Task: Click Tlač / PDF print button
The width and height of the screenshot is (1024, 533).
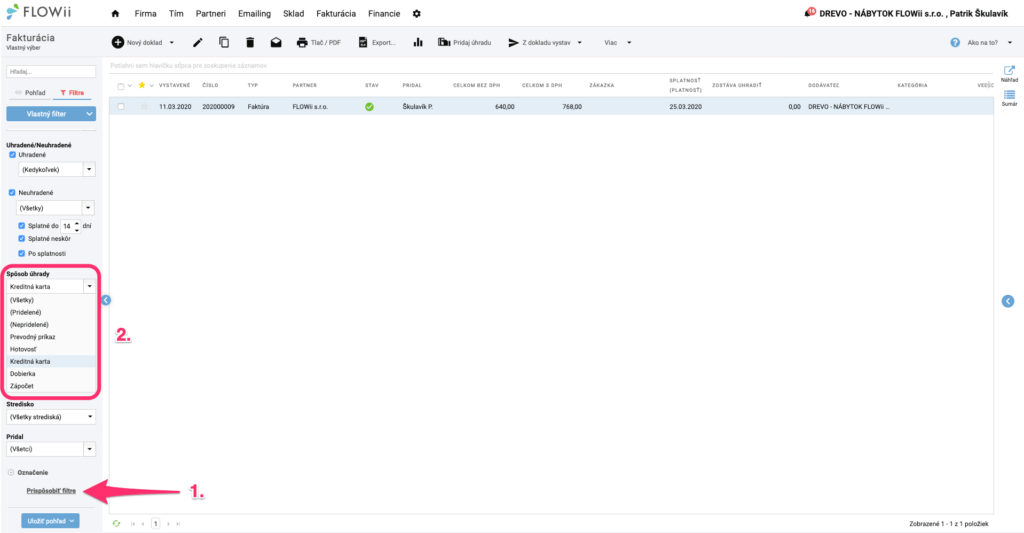Action: click(x=319, y=42)
